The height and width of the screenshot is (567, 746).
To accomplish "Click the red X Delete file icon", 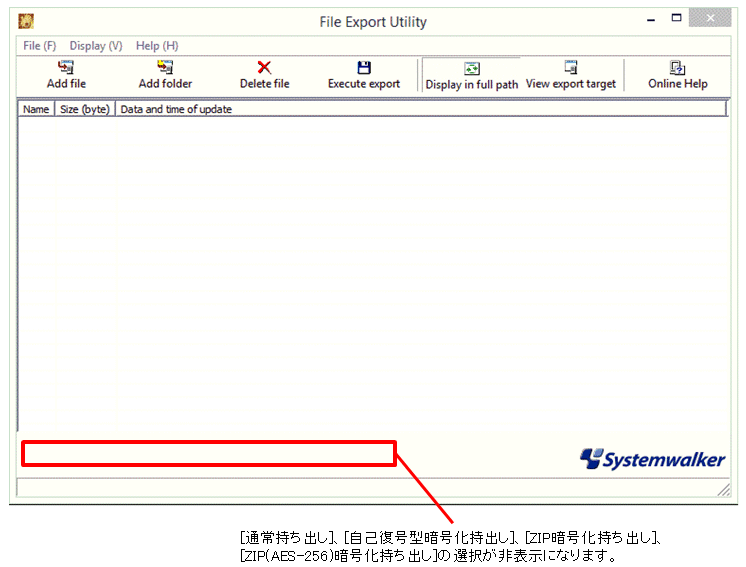I will coord(264,68).
